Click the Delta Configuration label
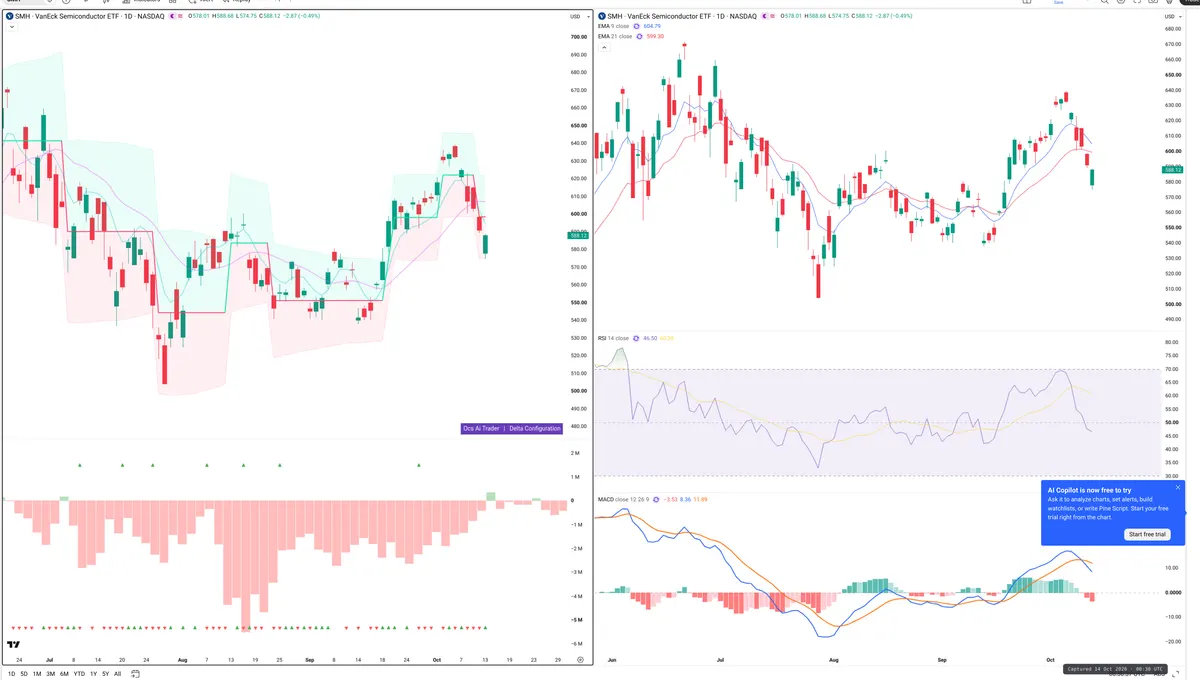The width and height of the screenshot is (1200, 680). (x=535, y=428)
